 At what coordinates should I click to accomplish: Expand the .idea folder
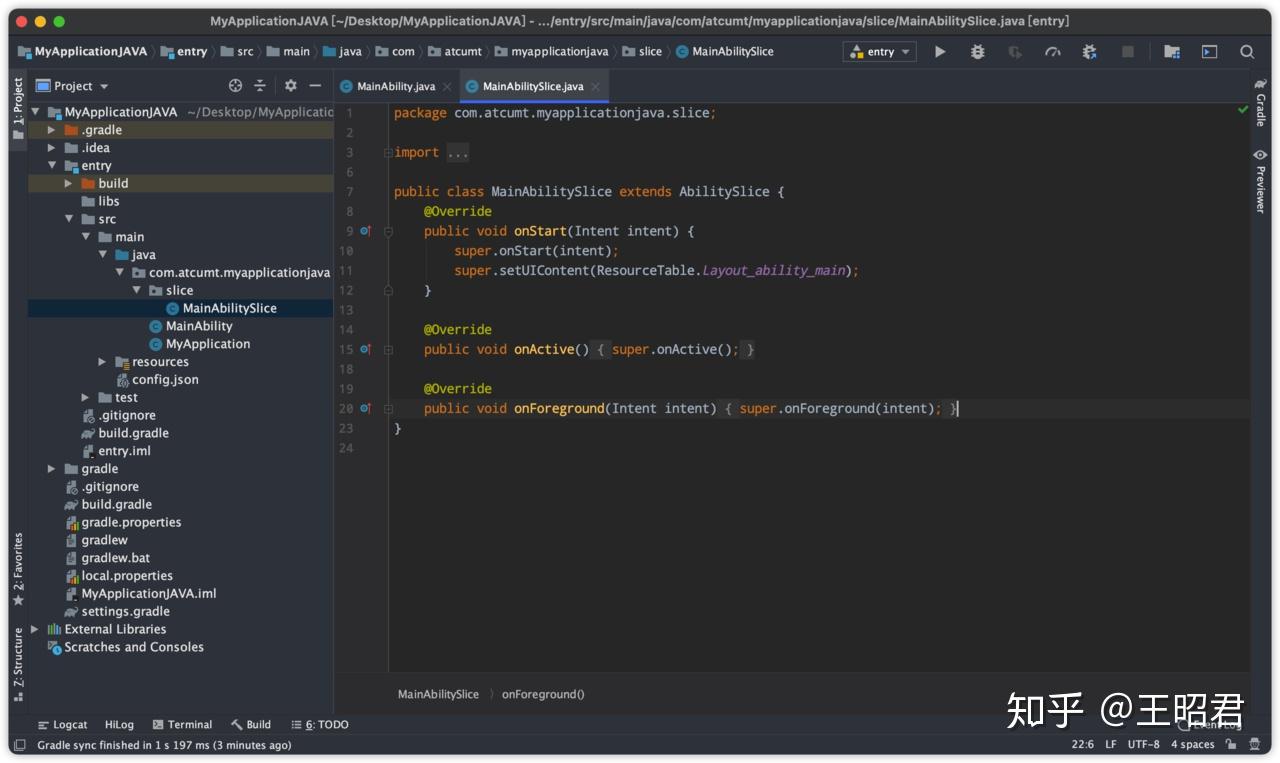coord(52,148)
